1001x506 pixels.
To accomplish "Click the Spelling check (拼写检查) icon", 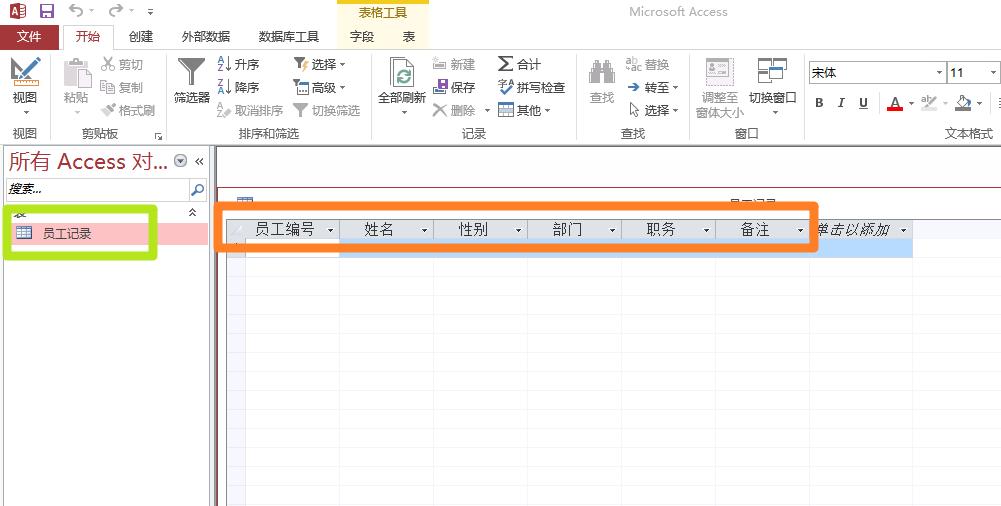I will (x=531, y=87).
